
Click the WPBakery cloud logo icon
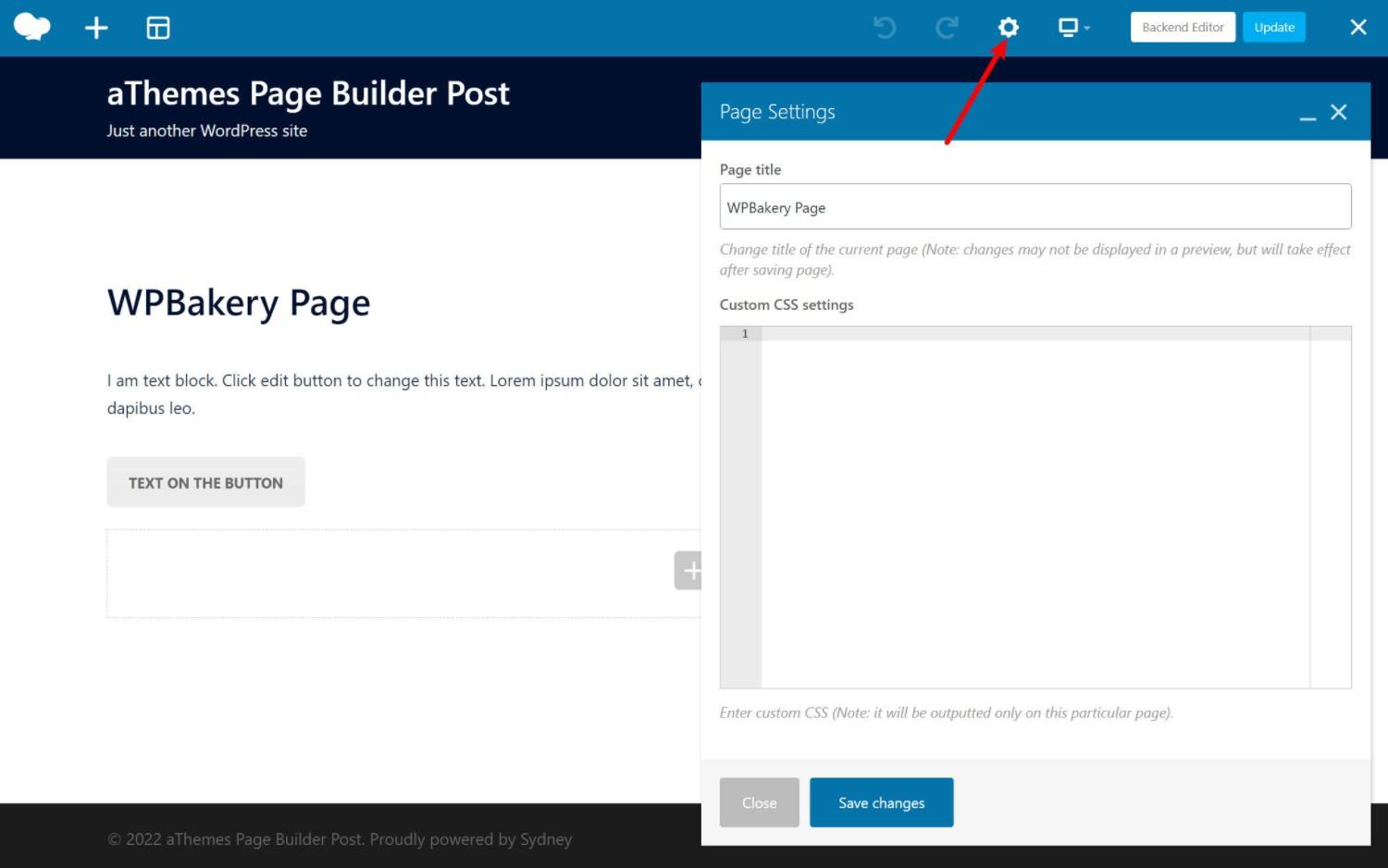31,27
